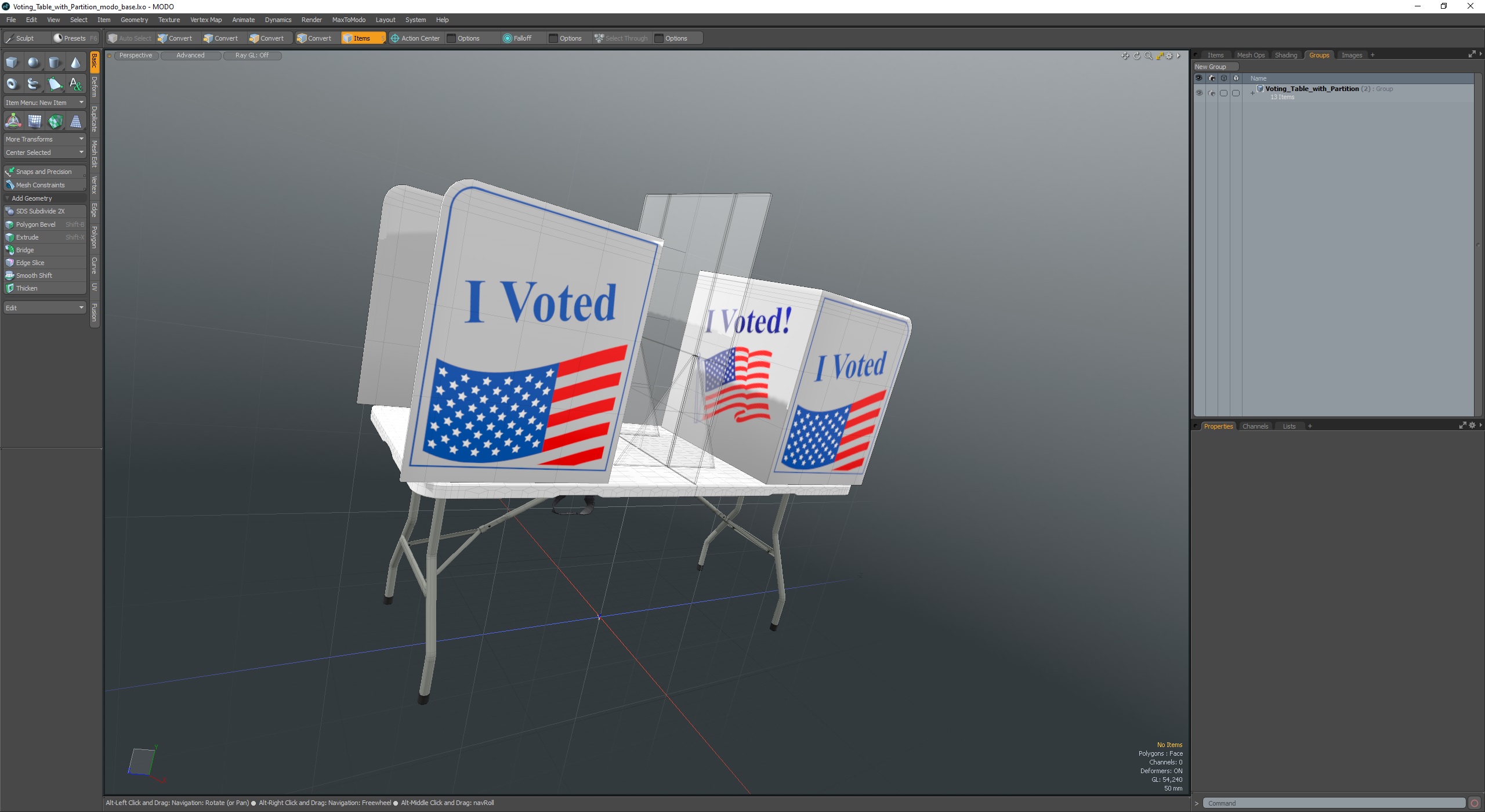Toggle Ray GL: Off button

tap(252, 56)
